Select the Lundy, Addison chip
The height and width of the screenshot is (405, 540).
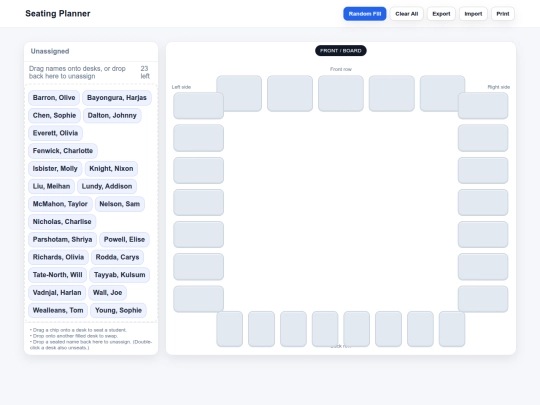[x=107, y=186]
